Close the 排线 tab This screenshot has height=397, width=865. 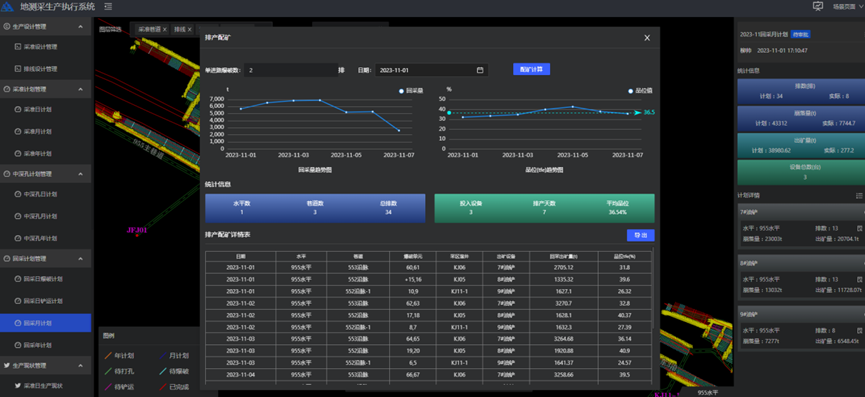[x=189, y=29]
